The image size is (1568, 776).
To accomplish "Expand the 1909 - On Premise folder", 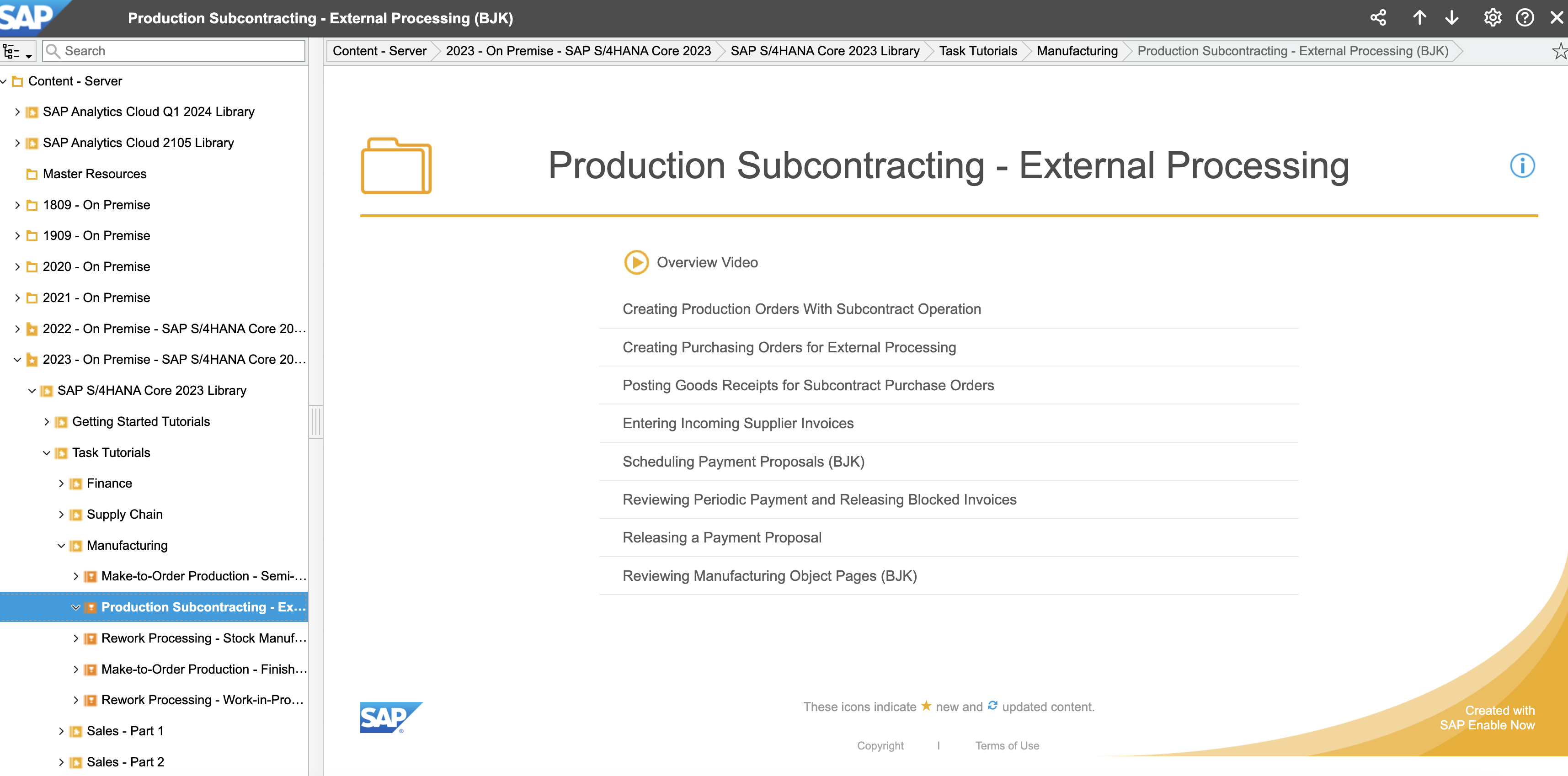I will [17, 235].
